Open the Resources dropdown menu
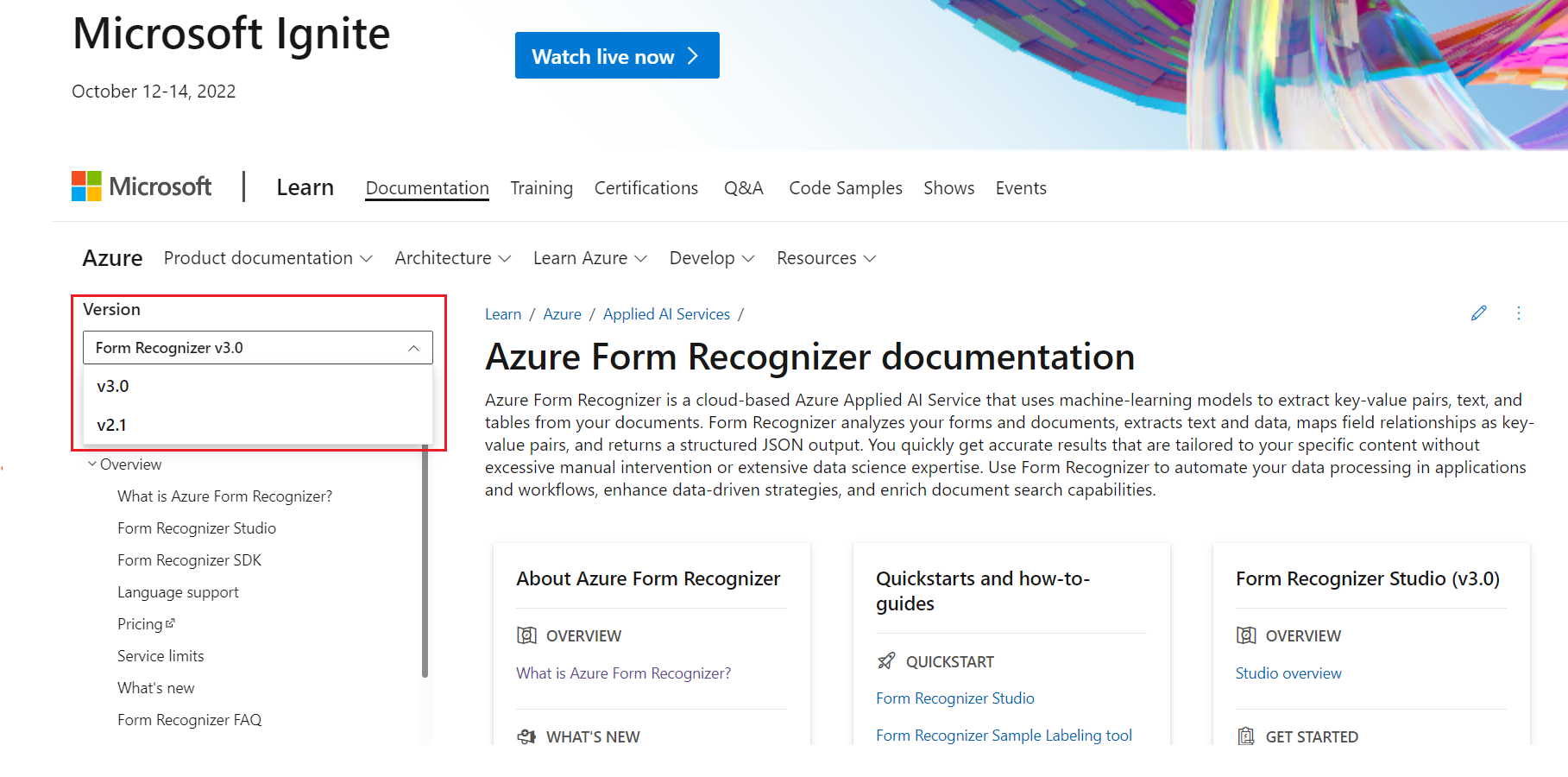Screen dimensions: 1568x777 [826, 258]
